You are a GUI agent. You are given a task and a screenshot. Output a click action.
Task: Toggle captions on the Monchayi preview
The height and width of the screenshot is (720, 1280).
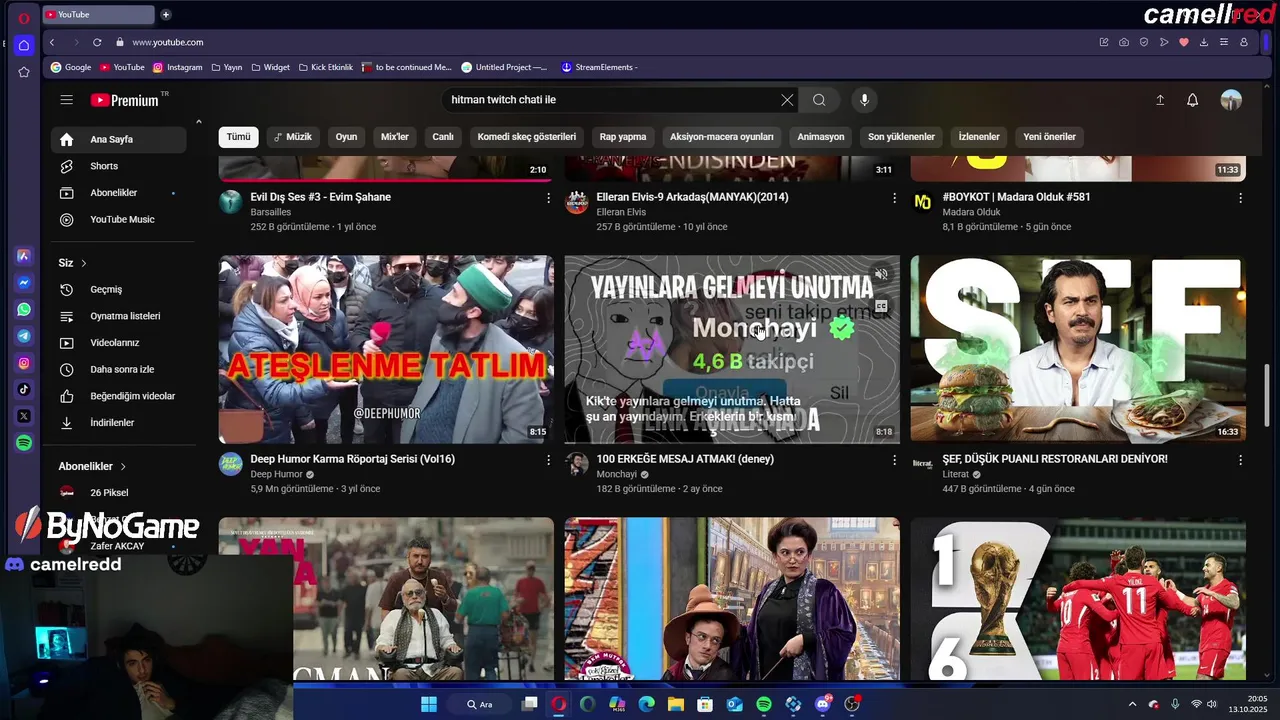coord(881,307)
